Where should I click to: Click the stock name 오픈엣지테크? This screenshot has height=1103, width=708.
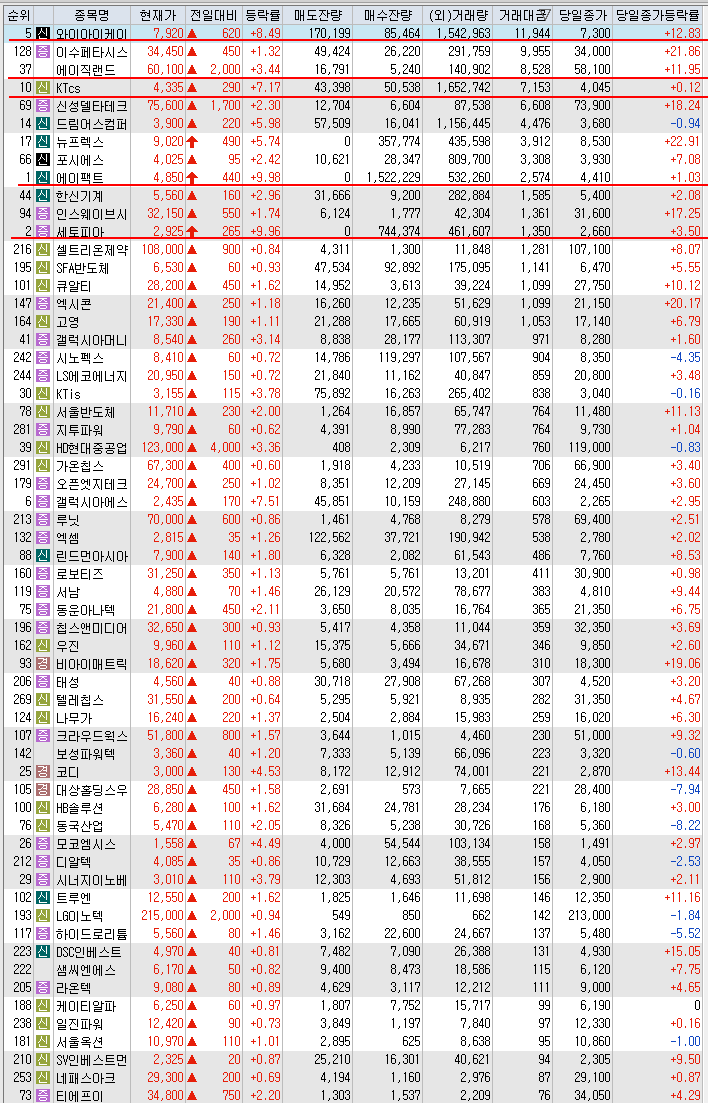[91, 483]
